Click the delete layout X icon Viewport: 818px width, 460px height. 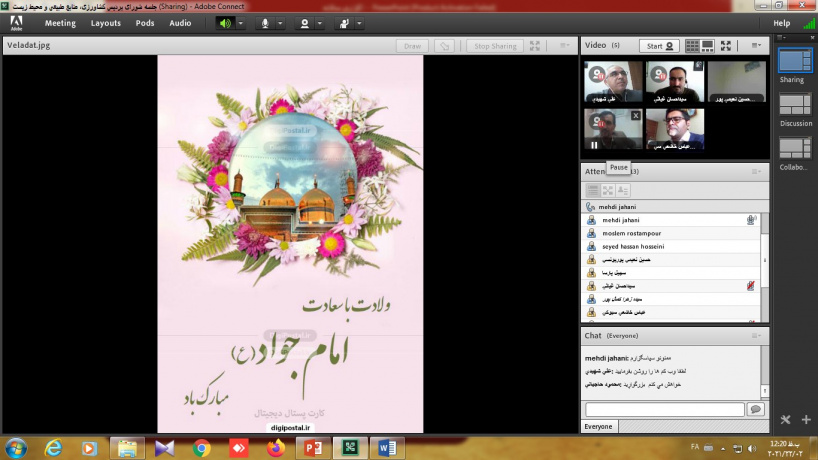[786, 419]
